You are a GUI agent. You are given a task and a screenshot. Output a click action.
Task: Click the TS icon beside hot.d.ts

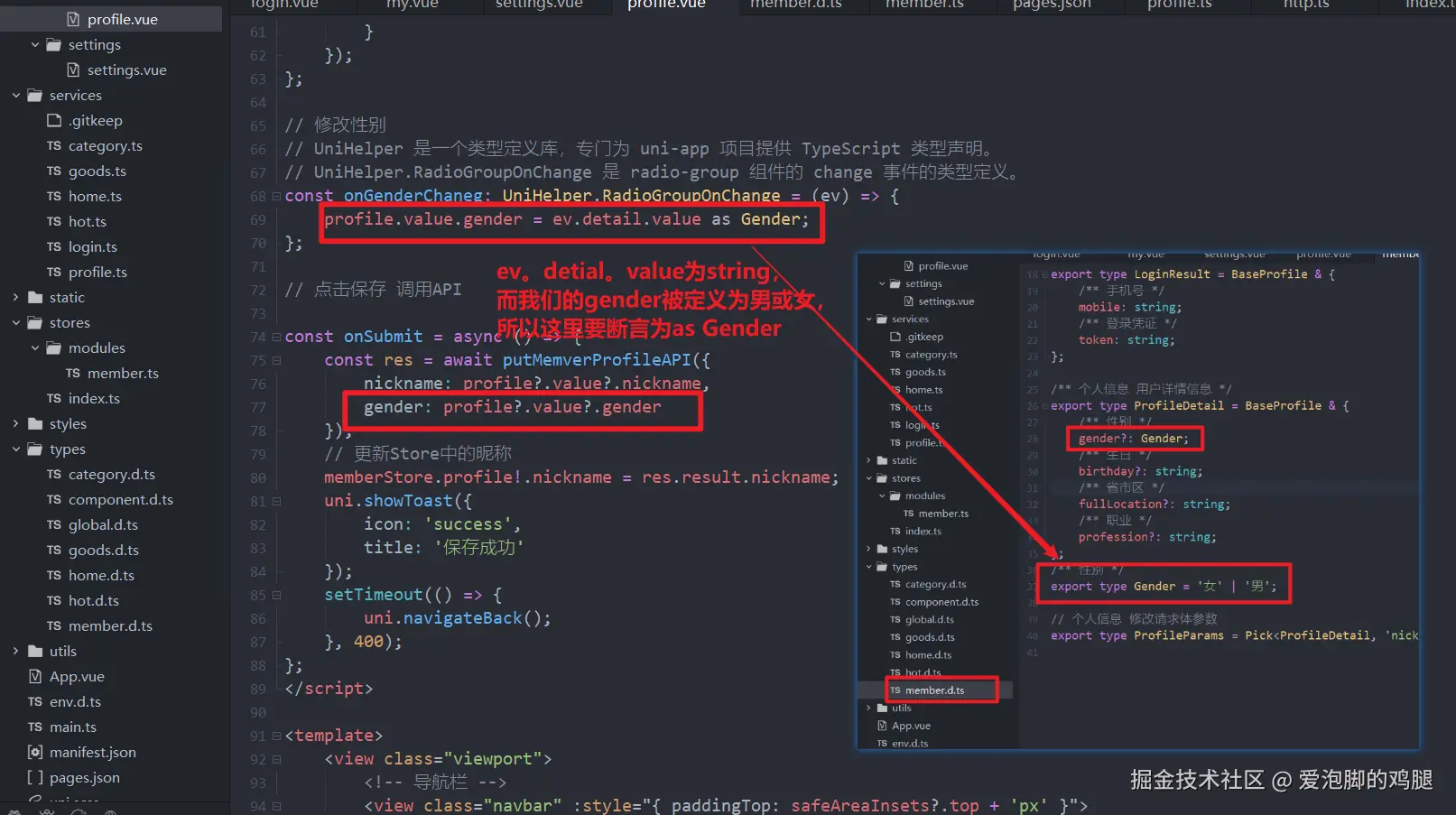coord(54,600)
